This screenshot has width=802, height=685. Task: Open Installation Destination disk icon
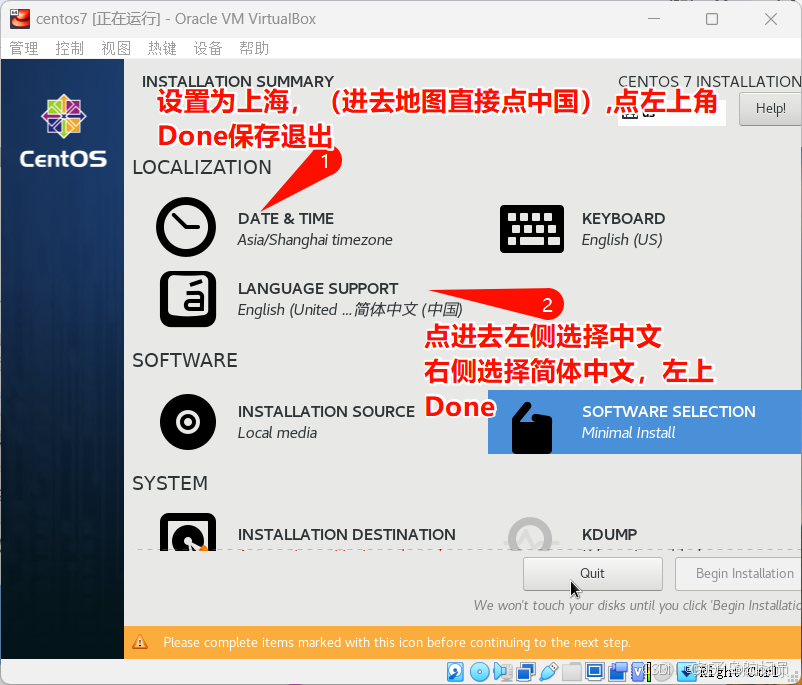[x=188, y=532]
